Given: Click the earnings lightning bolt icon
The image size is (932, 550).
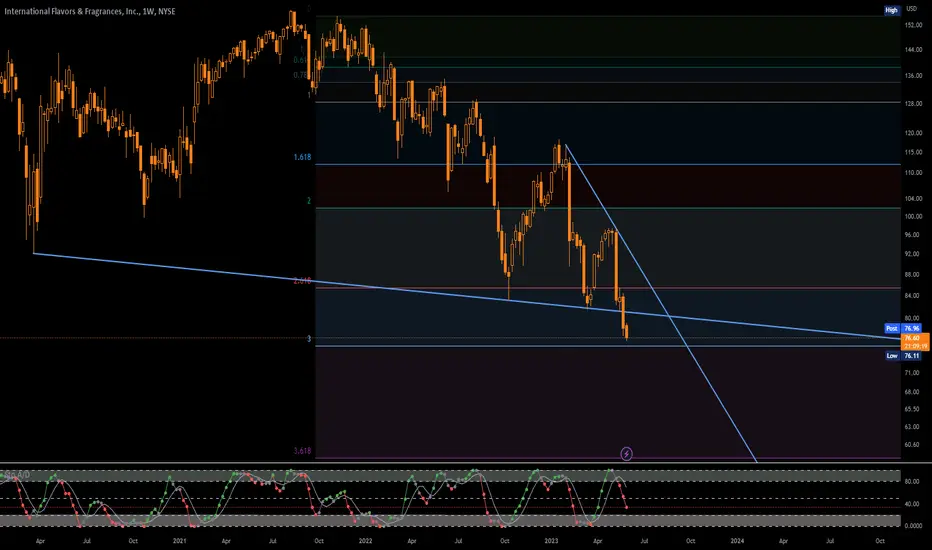Looking at the screenshot, I should tap(626, 454).
